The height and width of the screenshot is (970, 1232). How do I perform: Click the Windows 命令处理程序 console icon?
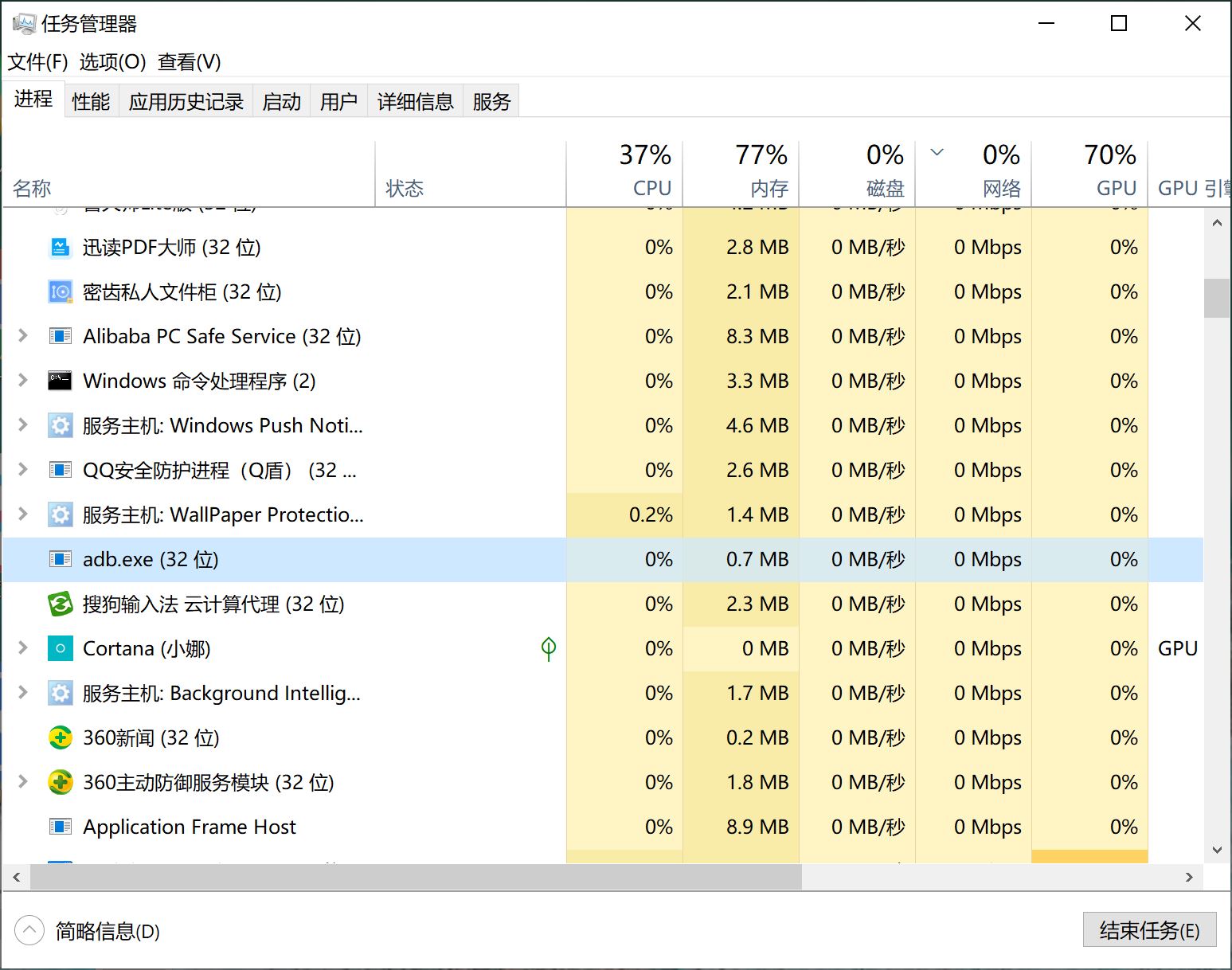(x=60, y=381)
